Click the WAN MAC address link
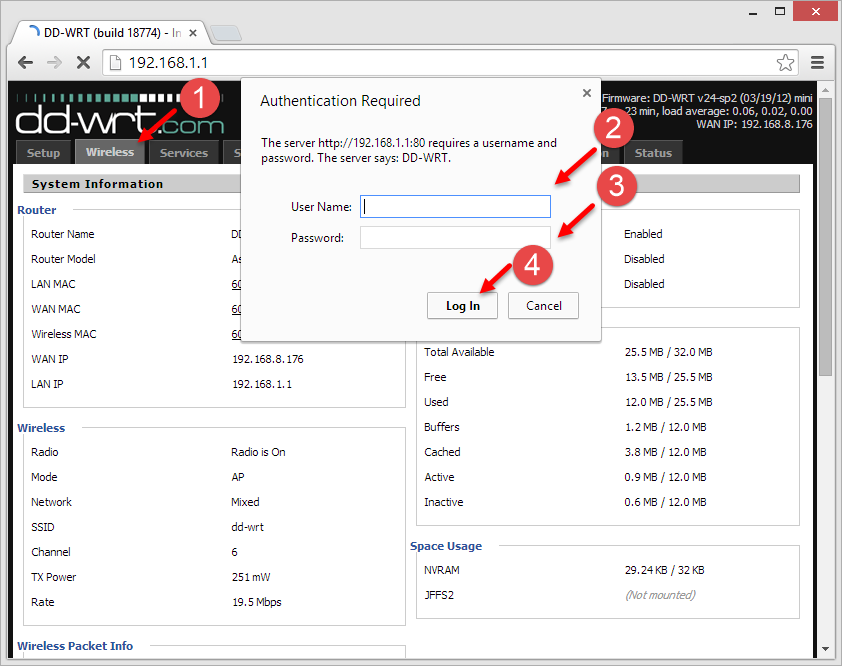The image size is (842, 666). (236, 309)
